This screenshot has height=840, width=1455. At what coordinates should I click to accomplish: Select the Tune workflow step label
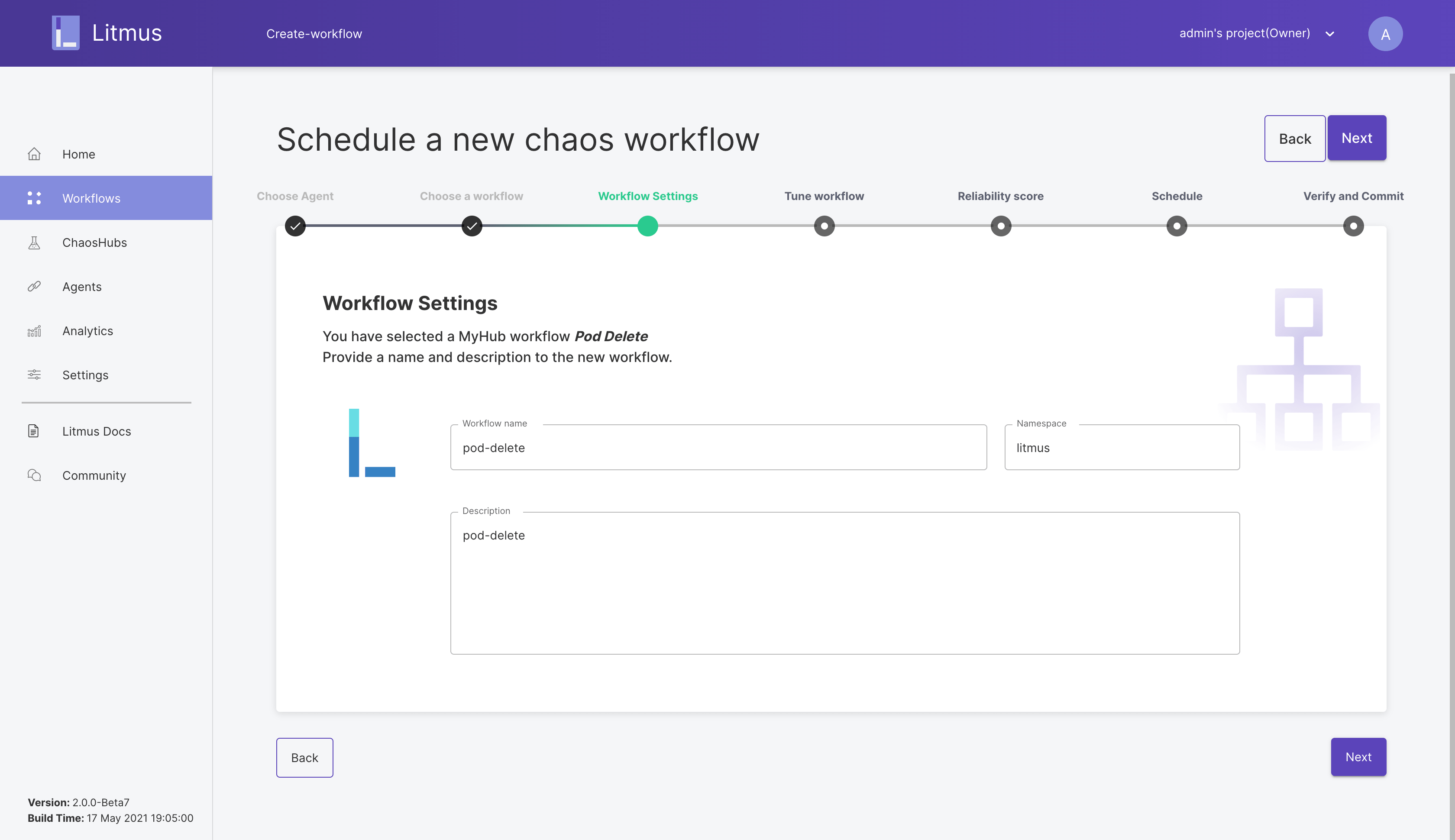pyautogui.click(x=824, y=196)
